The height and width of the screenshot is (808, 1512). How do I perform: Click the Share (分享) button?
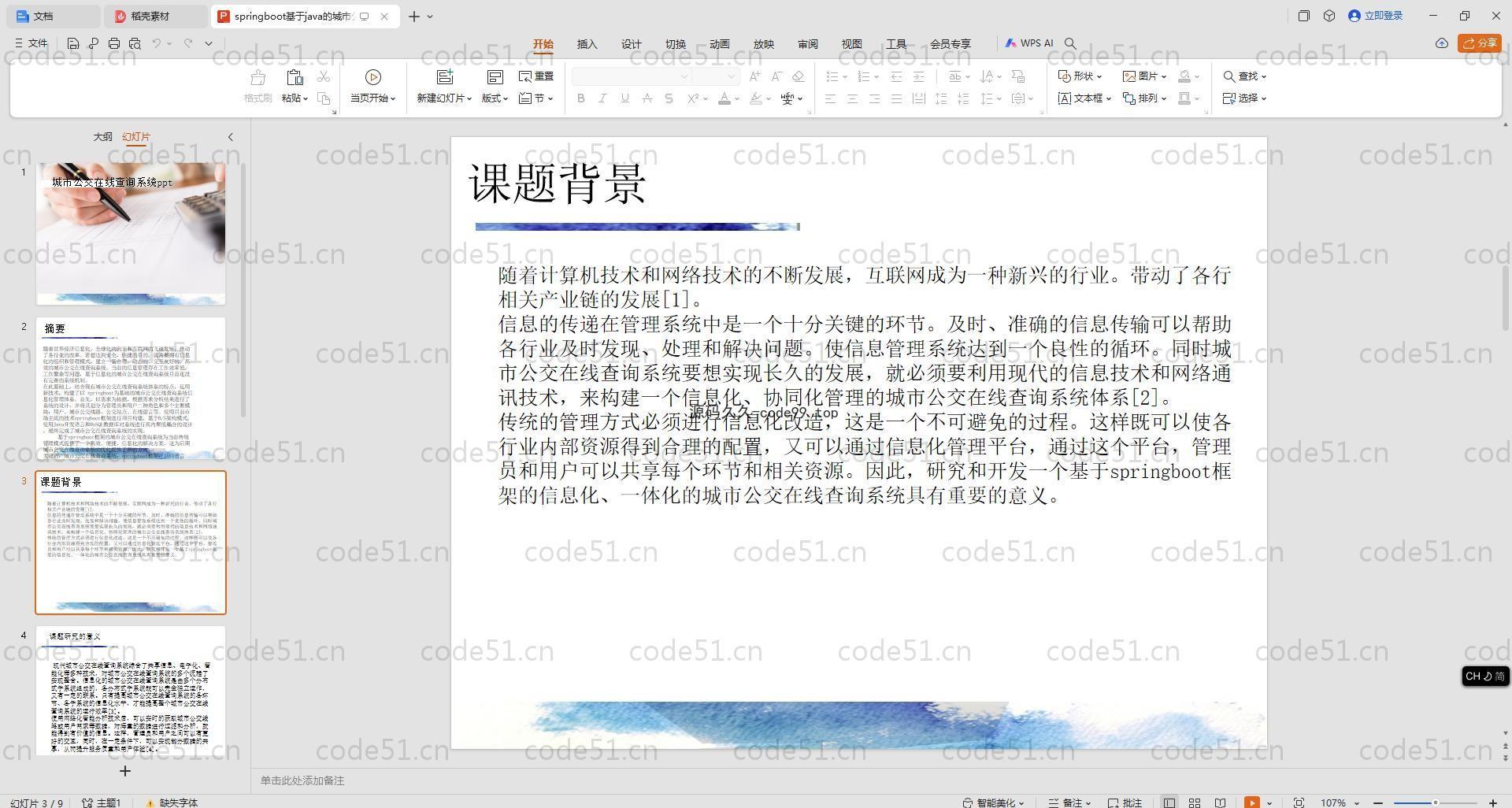[1479, 43]
